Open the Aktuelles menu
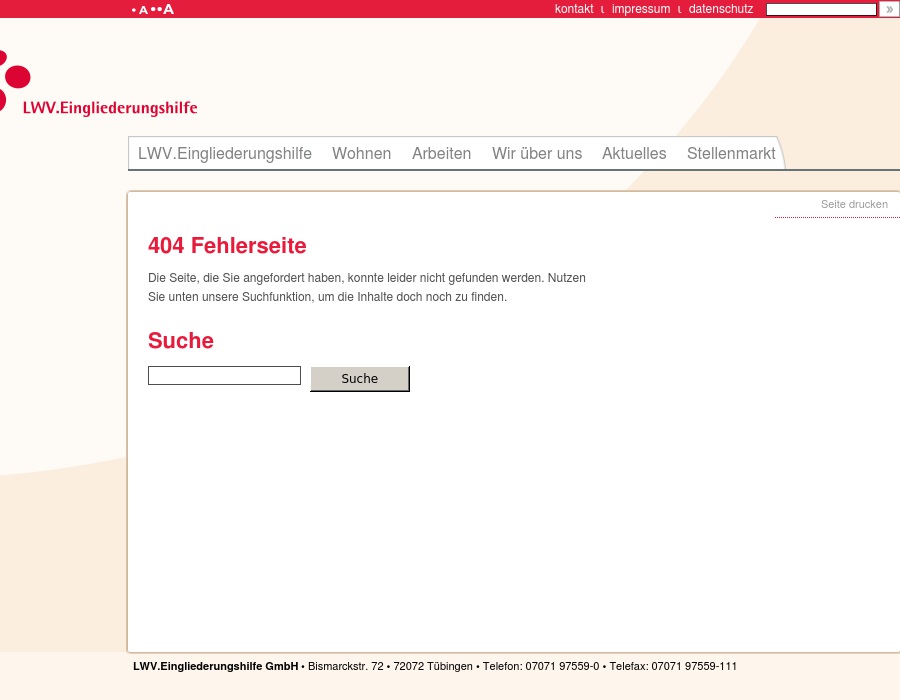 [634, 153]
